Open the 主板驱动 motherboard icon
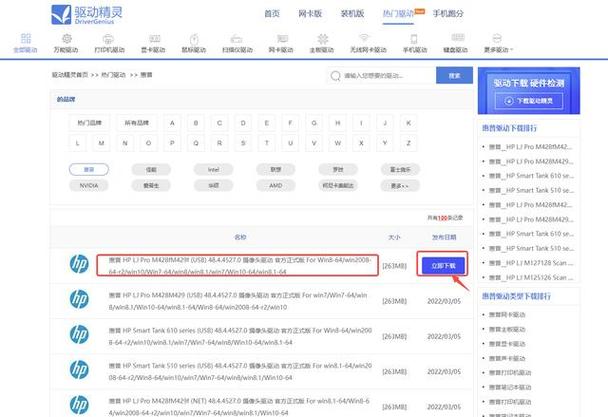 tap(323, 39)
